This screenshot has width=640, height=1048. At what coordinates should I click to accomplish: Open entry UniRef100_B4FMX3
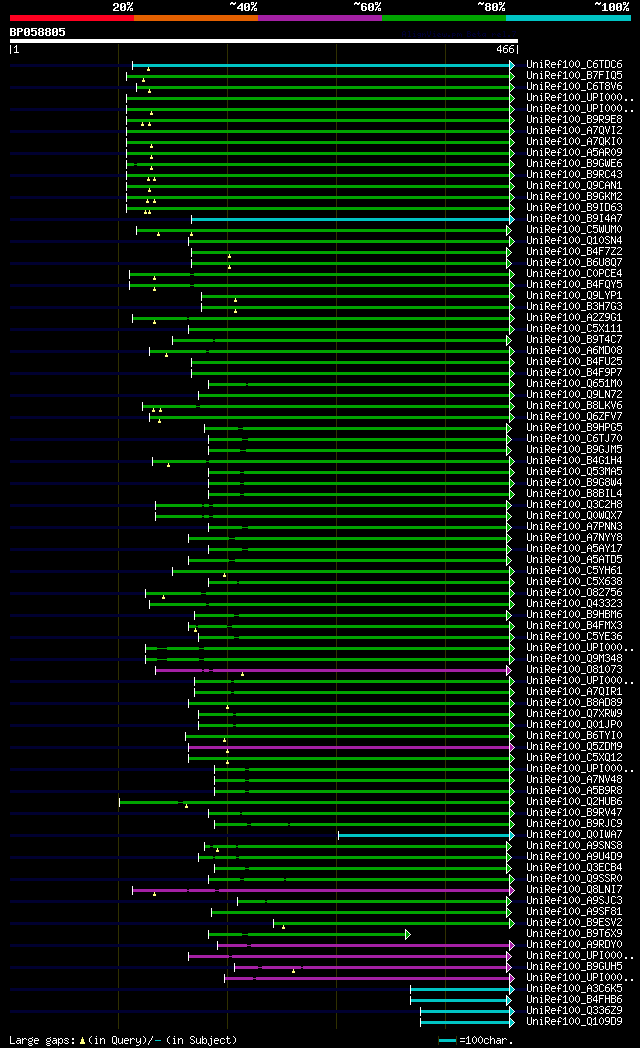[574, 626]
